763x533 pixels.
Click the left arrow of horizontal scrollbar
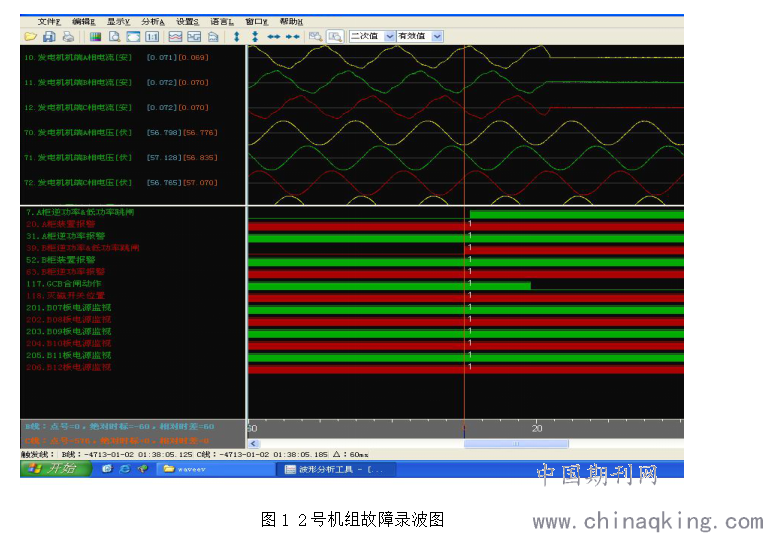click(253, 443)
